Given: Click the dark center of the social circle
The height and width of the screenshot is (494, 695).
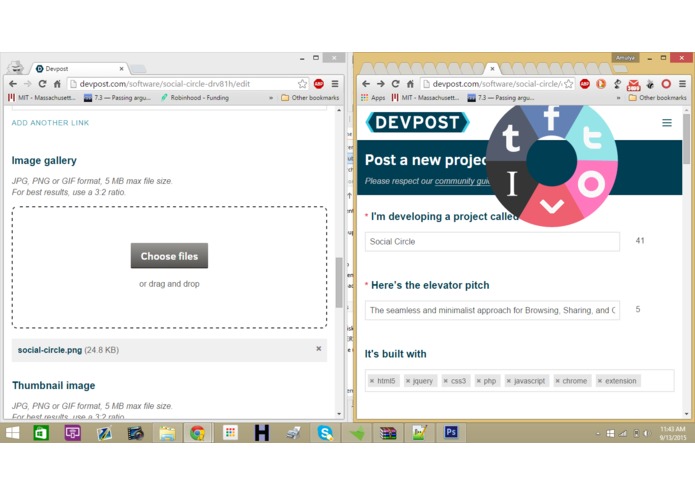Looking at the screenshot, I should click(x=552, y=162).
